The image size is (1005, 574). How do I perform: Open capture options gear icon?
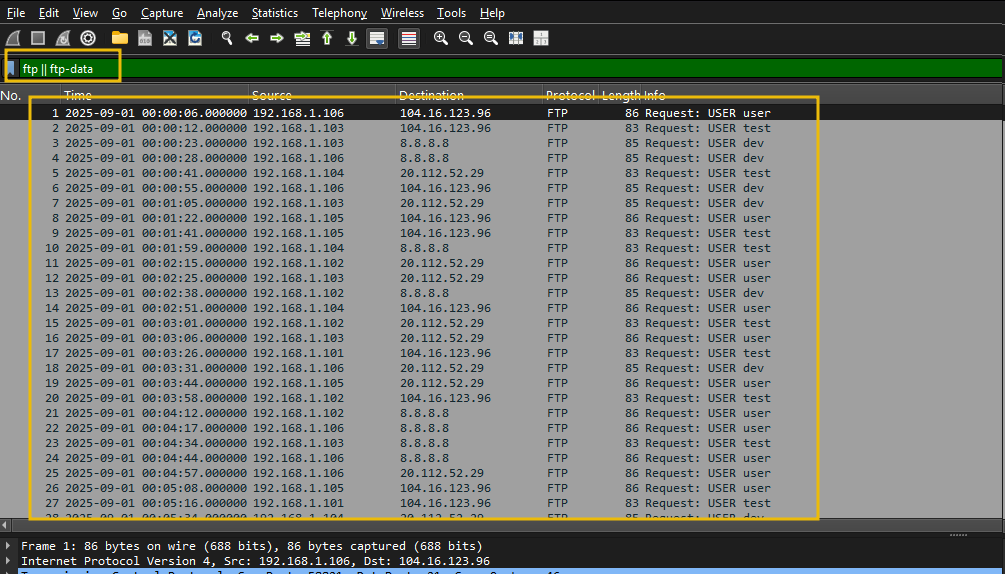coord(88,38)
